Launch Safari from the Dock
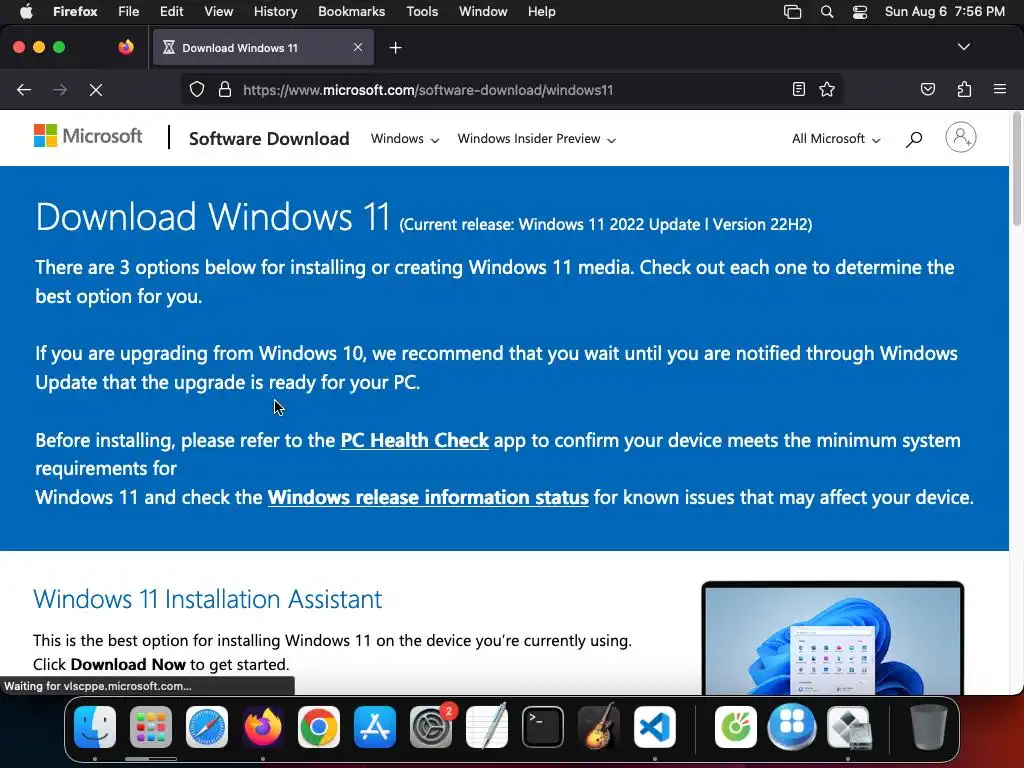The height and width of the screenshot is (768, 1024). point(207,727)
